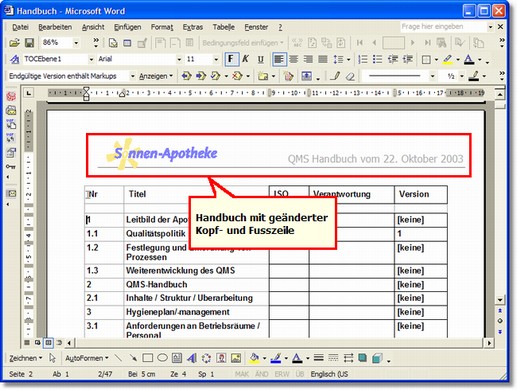Click the Open folder icon in the toolbar
Viewport: 517px width, 390px height.
tap(14, 43)
